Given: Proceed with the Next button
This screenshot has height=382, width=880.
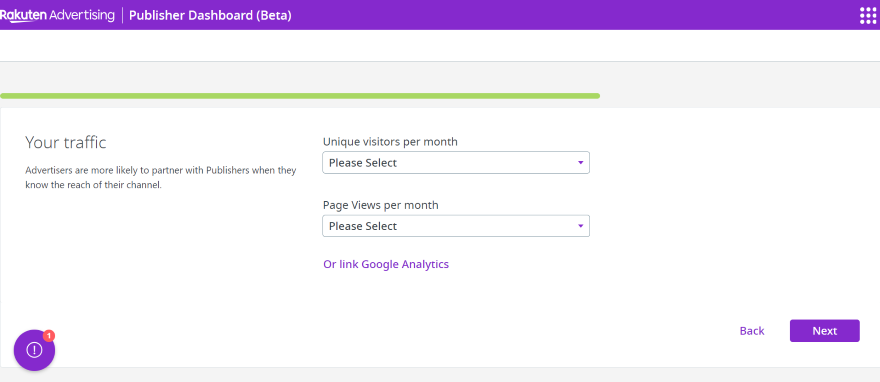Looking at the screenshot, I should (x=824, y=331).
